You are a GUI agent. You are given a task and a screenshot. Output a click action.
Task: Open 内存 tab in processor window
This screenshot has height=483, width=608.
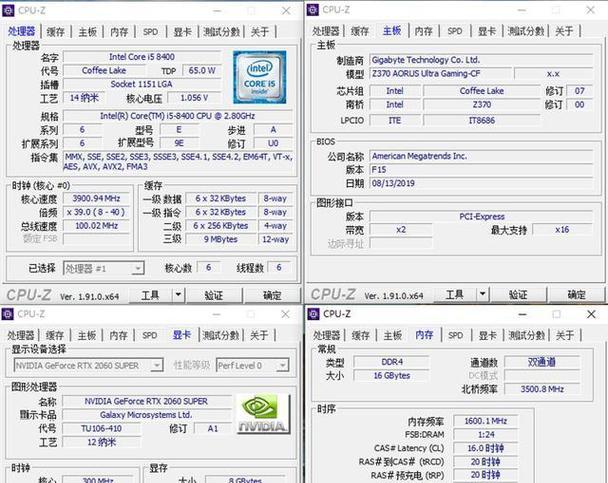coord(119,32)
